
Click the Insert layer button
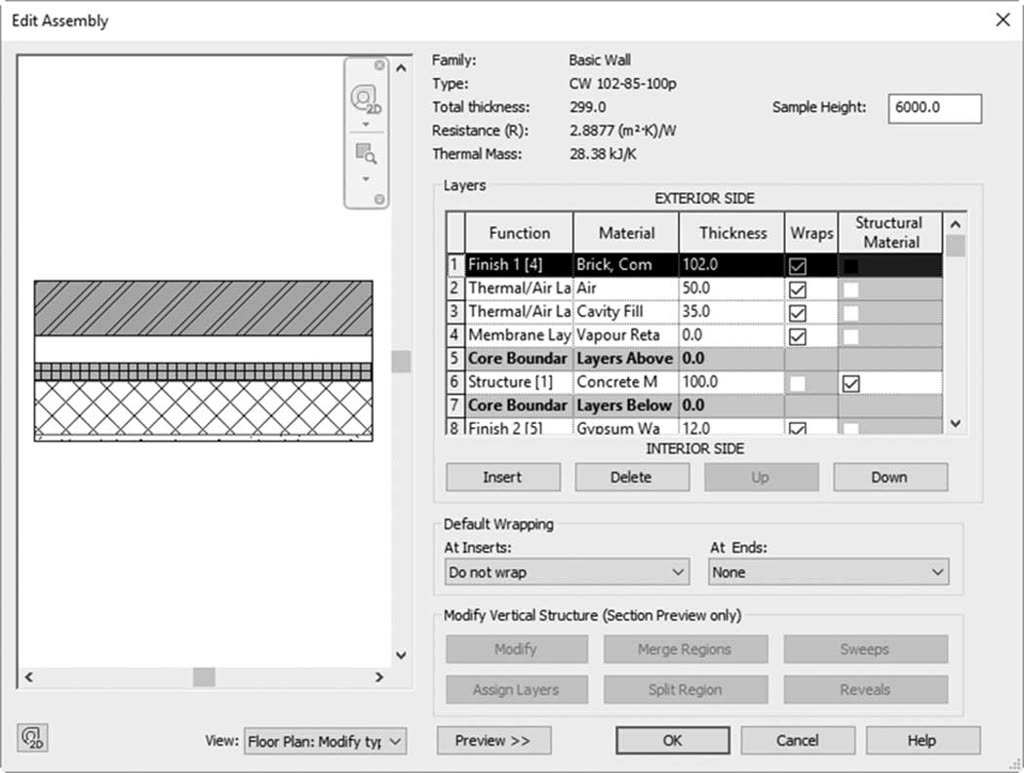pyautogui.click(x=503, y=477)
